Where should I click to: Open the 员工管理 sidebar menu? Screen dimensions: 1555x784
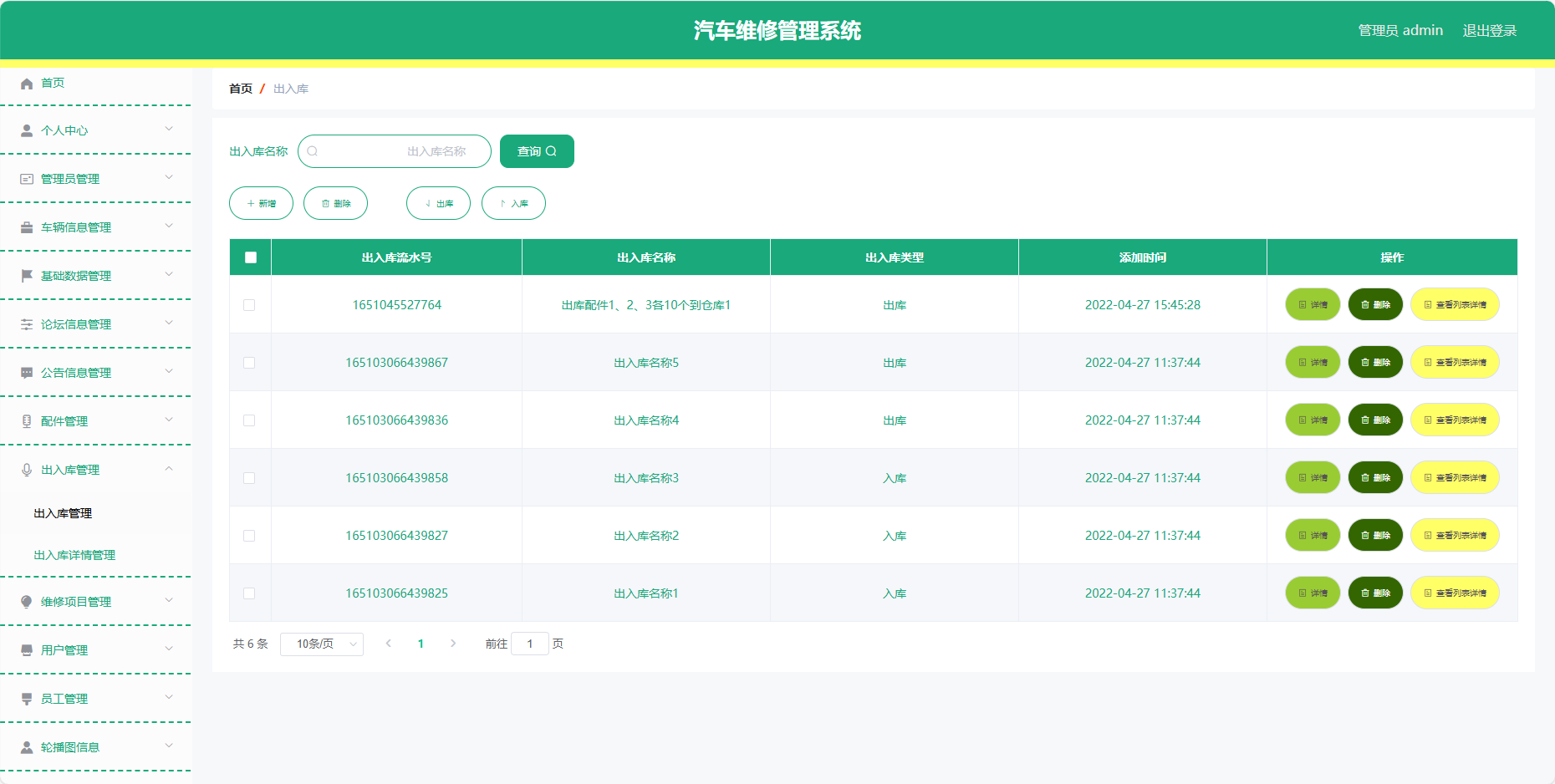pos(95,699)
